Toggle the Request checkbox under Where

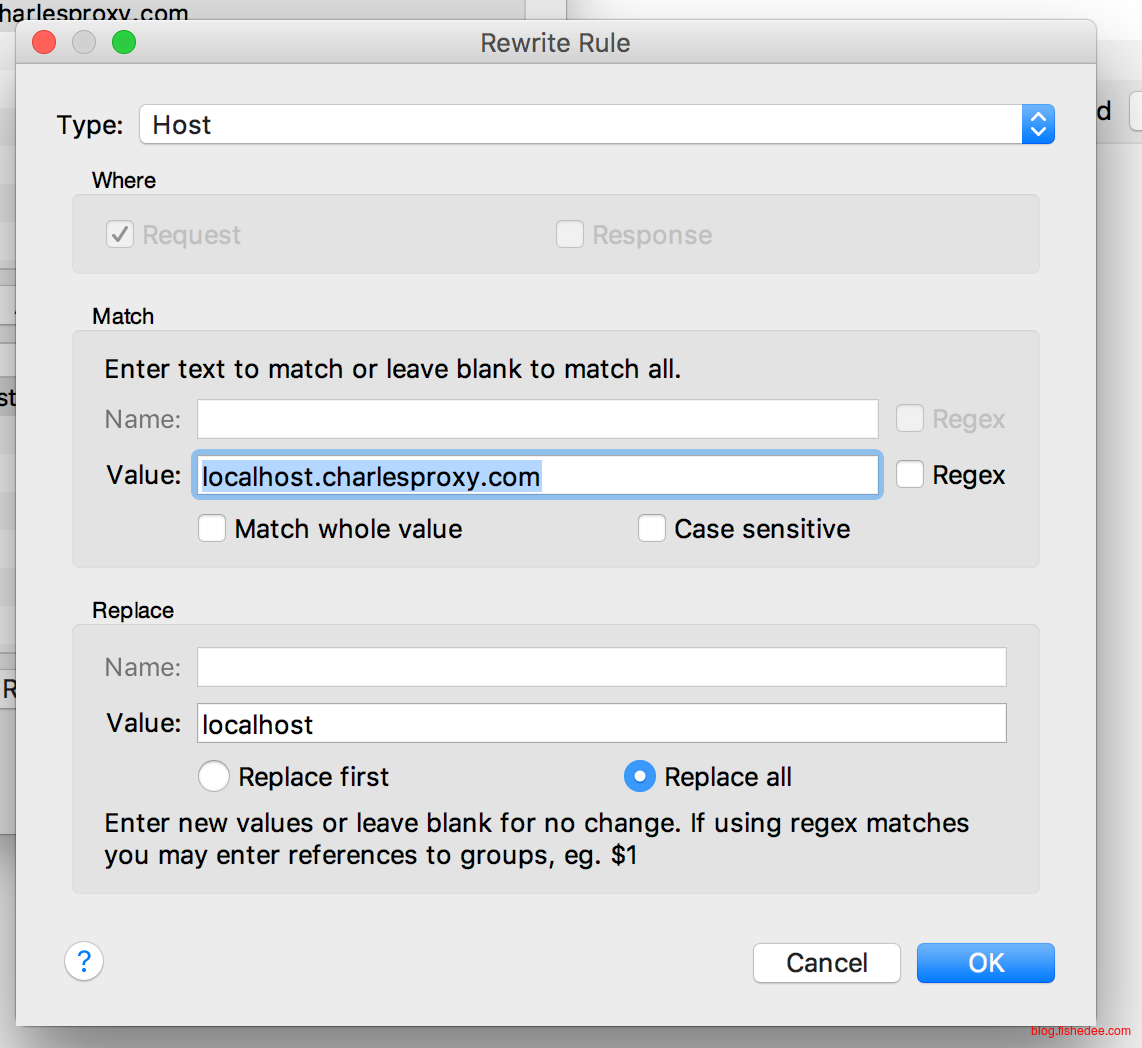(x=120, y=235)
